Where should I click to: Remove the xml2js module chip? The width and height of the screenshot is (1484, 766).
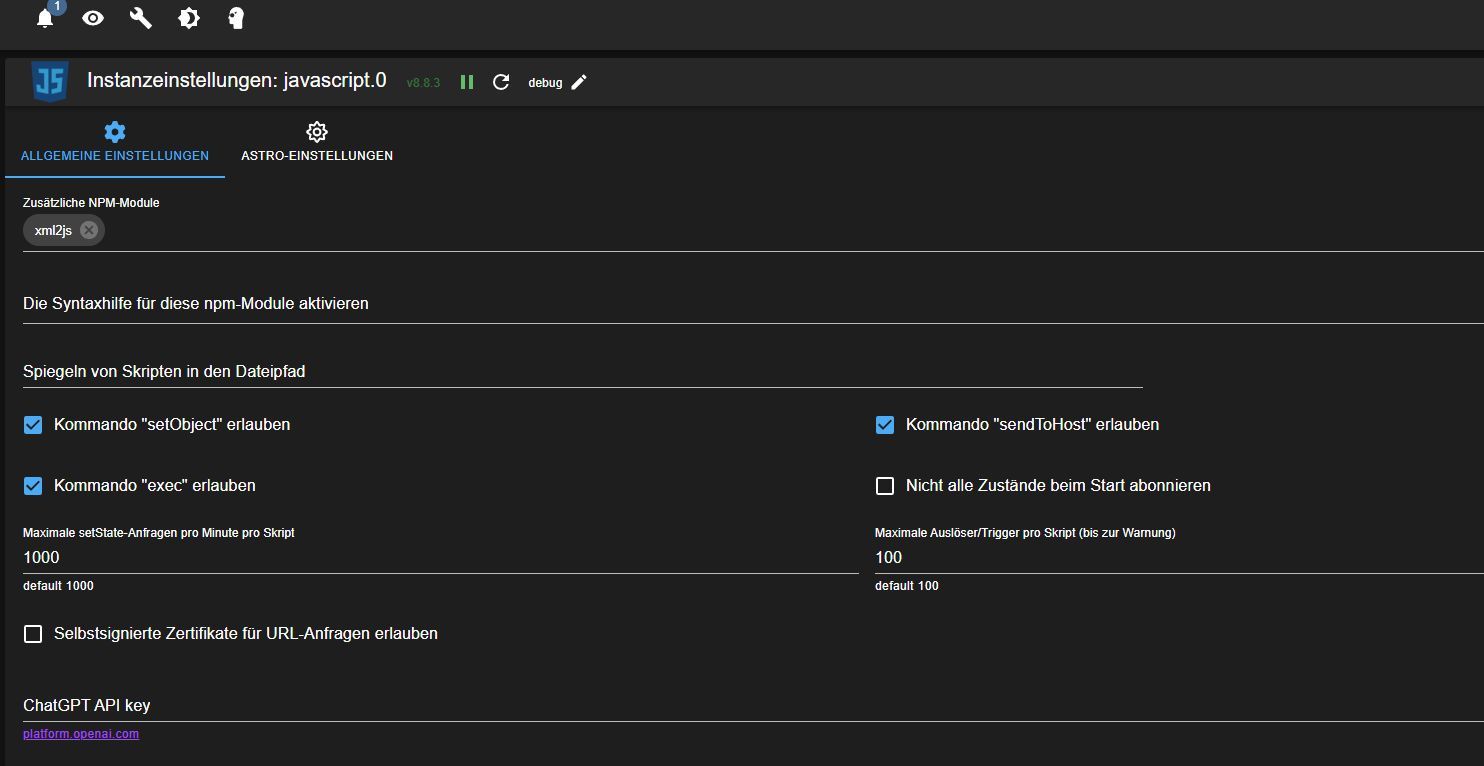[x=89, y=230]
